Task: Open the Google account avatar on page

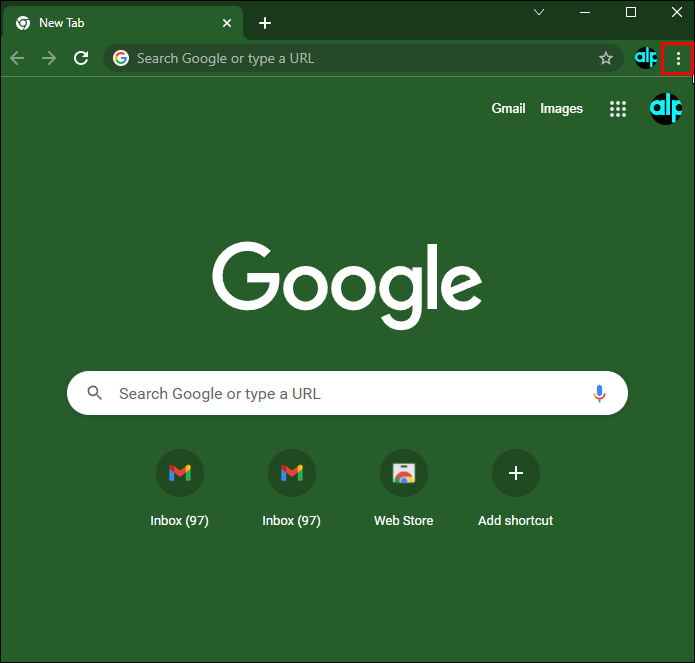Action: [665, 108]
